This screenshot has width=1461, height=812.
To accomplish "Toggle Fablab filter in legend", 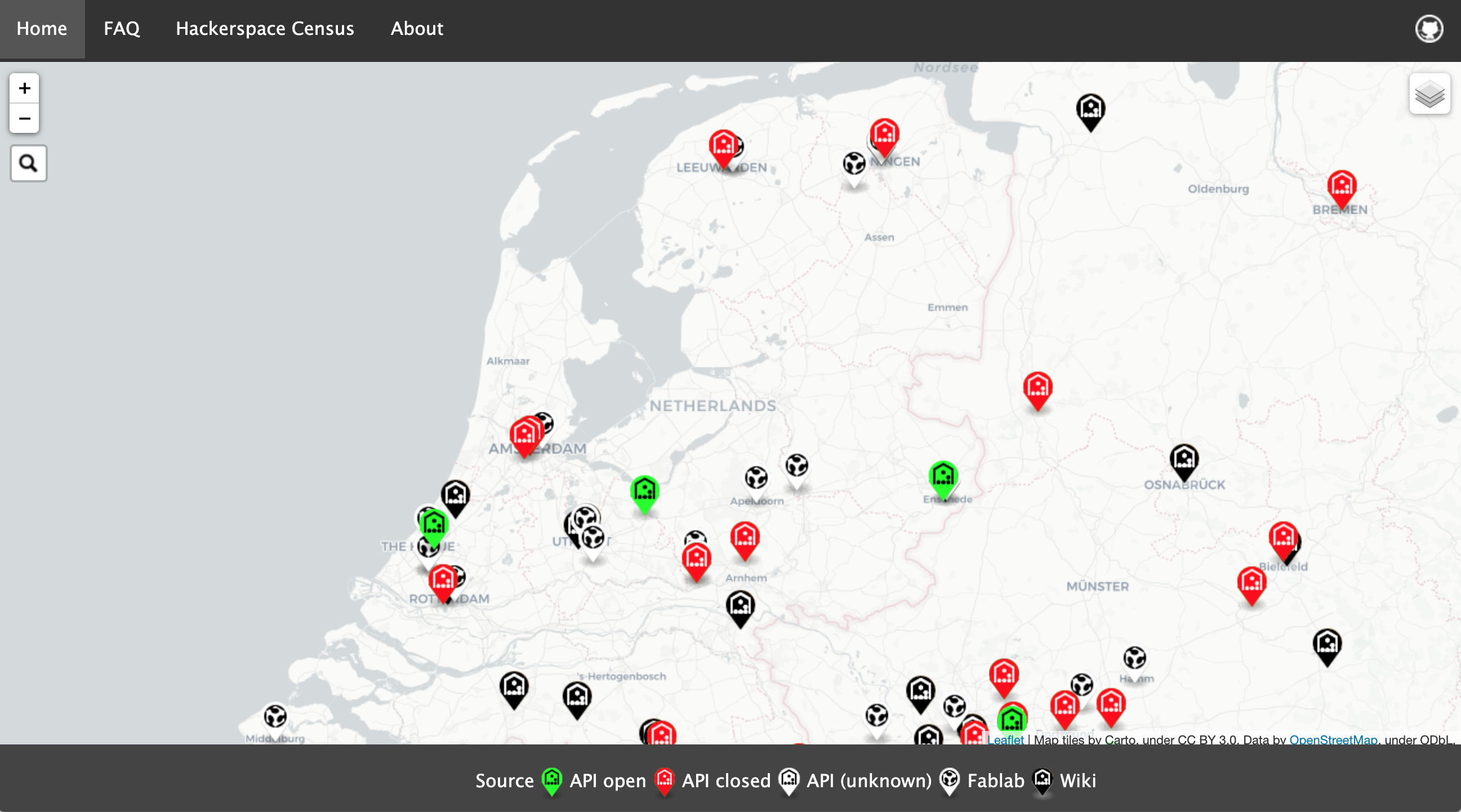I will pyautogui.click(x=995, y=781).
